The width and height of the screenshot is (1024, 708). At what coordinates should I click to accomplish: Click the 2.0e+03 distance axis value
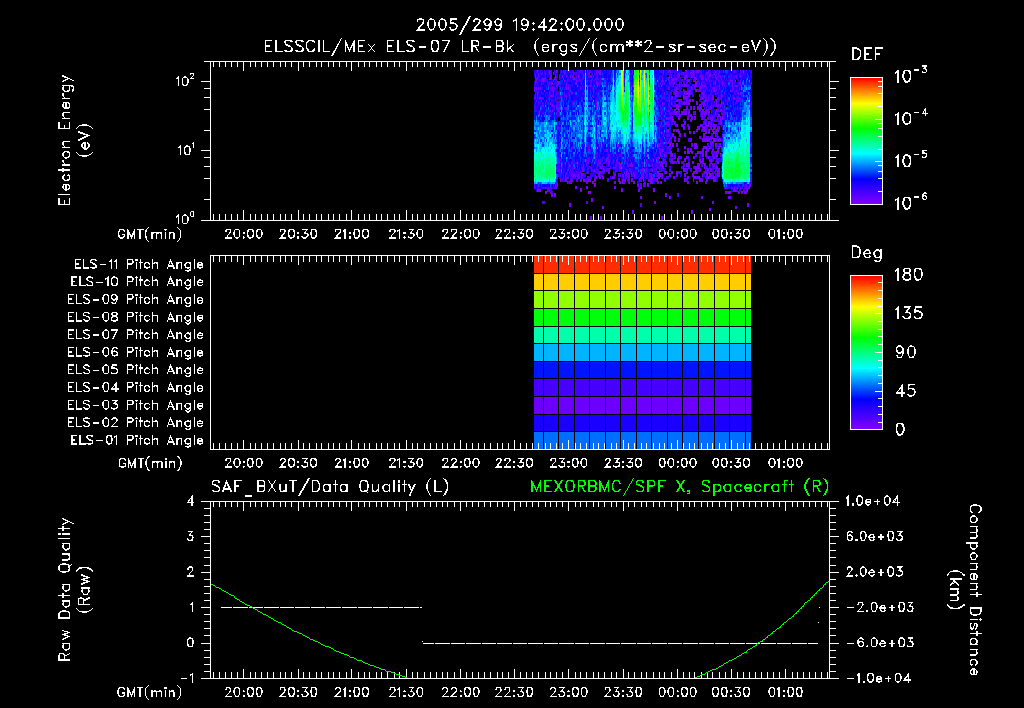click(x=875, y=571)
